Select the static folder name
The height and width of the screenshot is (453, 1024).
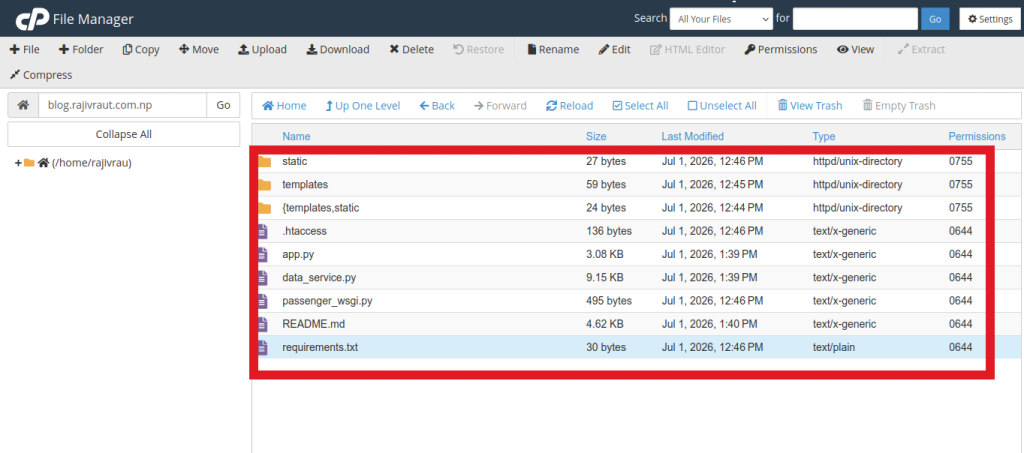[295, 161]
